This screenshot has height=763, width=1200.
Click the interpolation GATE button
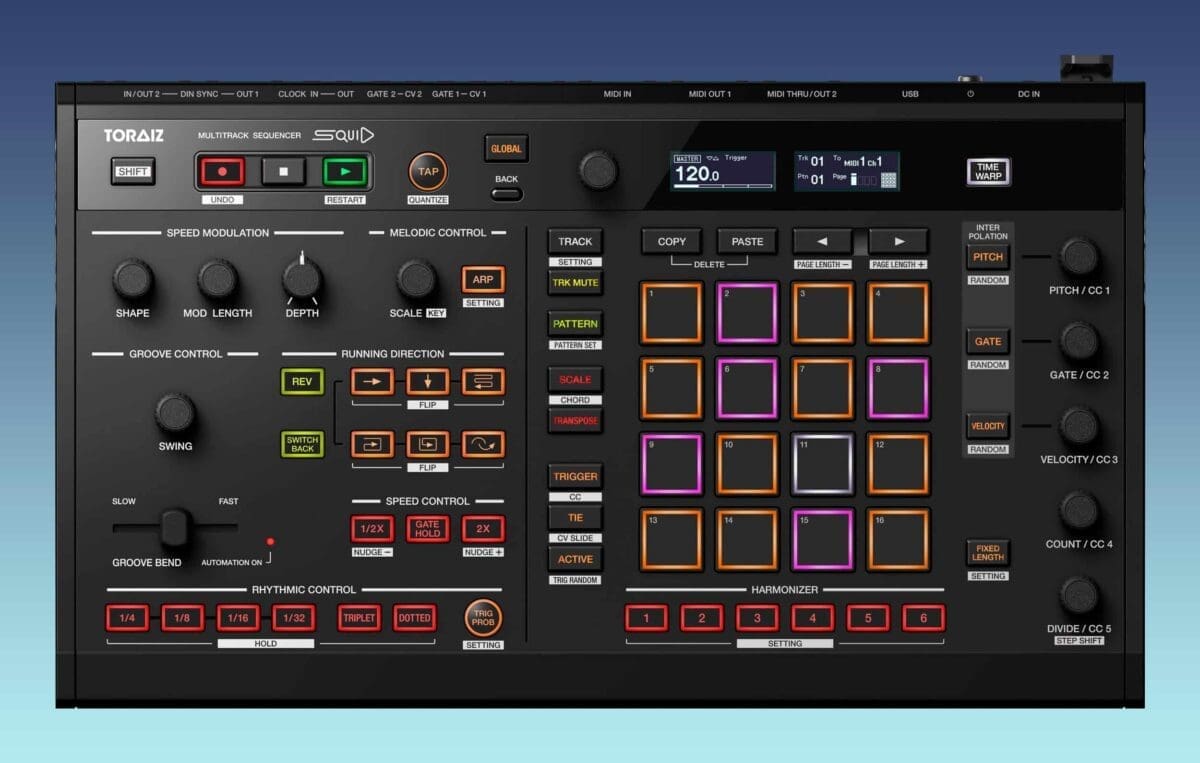tap(988, 341)
